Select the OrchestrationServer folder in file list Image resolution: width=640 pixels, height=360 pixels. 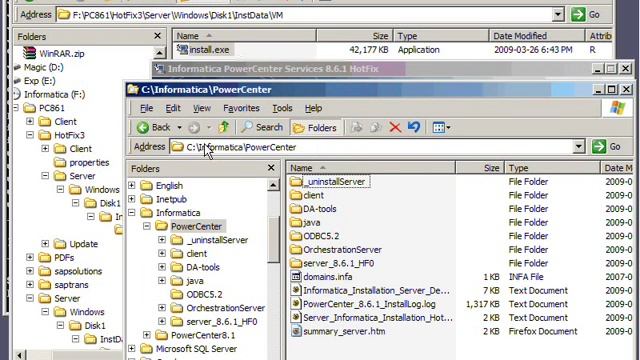336,249
